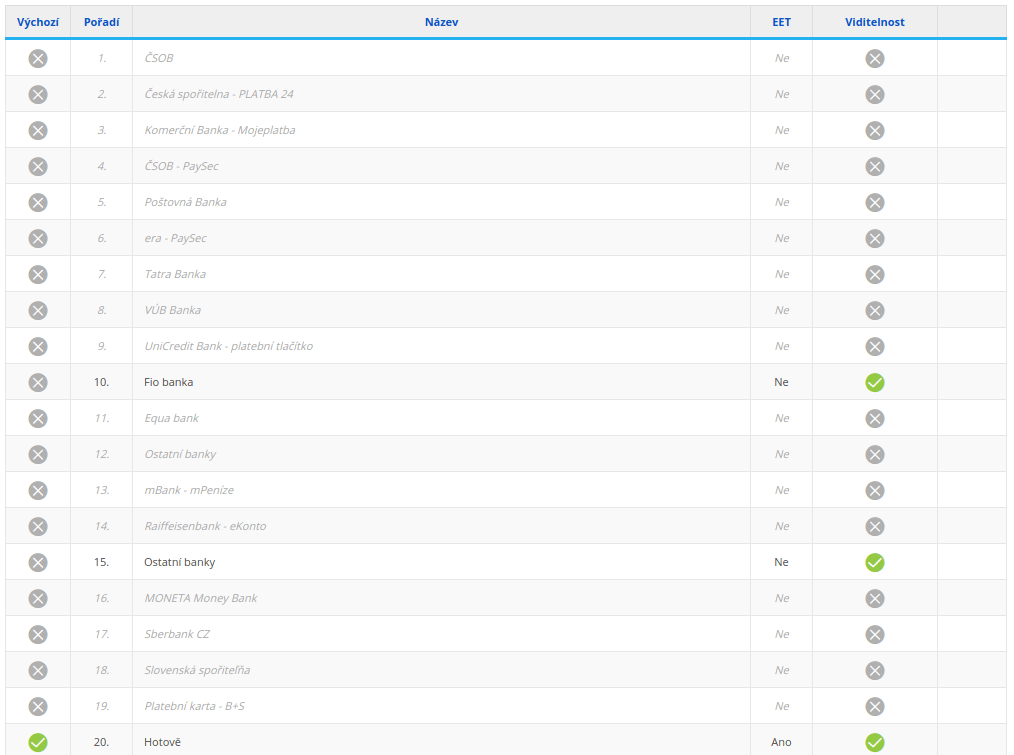
Task: Enable visibility of Ostatní banky row 12
Action: pos(875,455)
